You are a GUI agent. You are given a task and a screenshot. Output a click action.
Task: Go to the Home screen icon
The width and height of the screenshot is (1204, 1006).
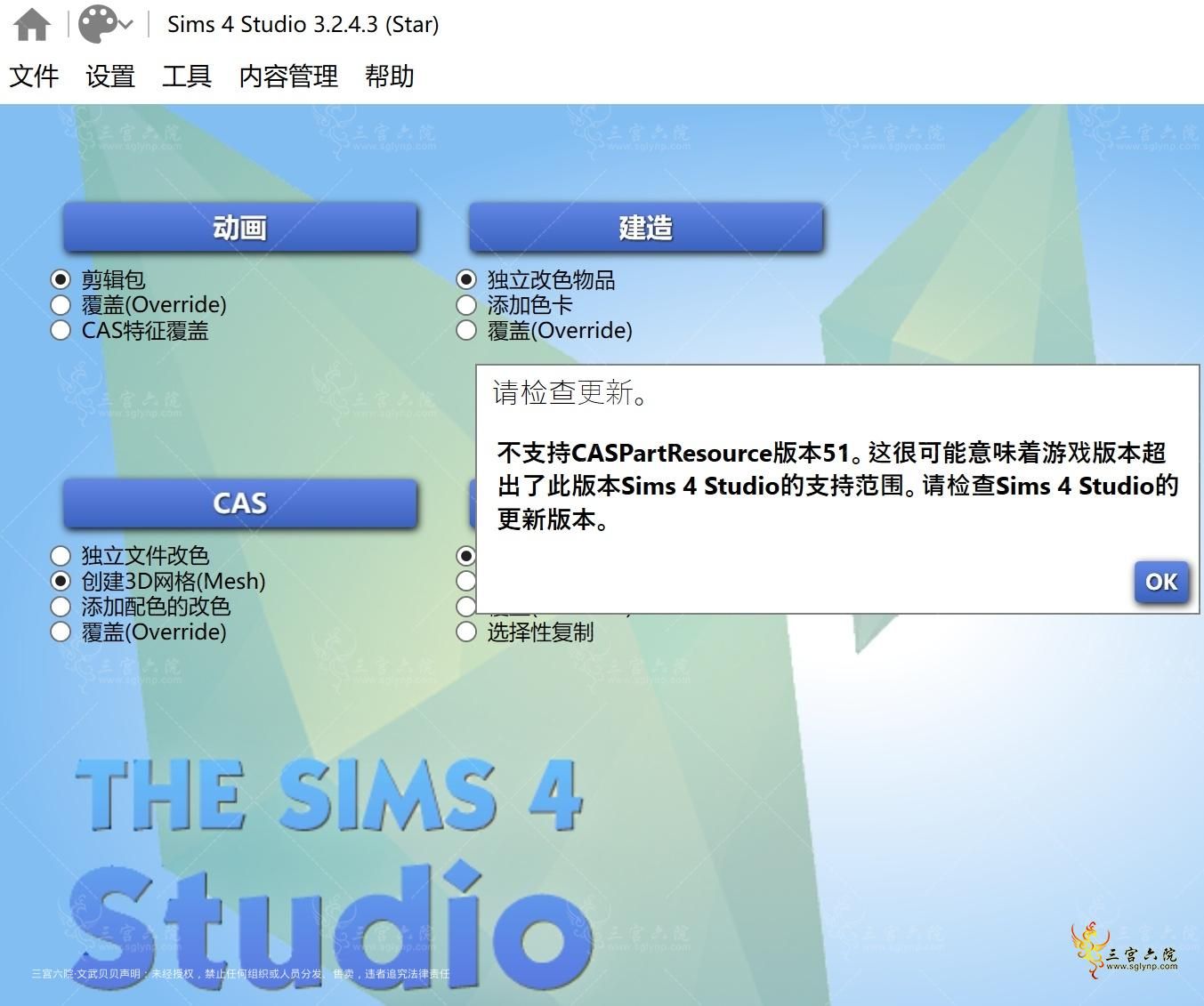coord(32,24)
